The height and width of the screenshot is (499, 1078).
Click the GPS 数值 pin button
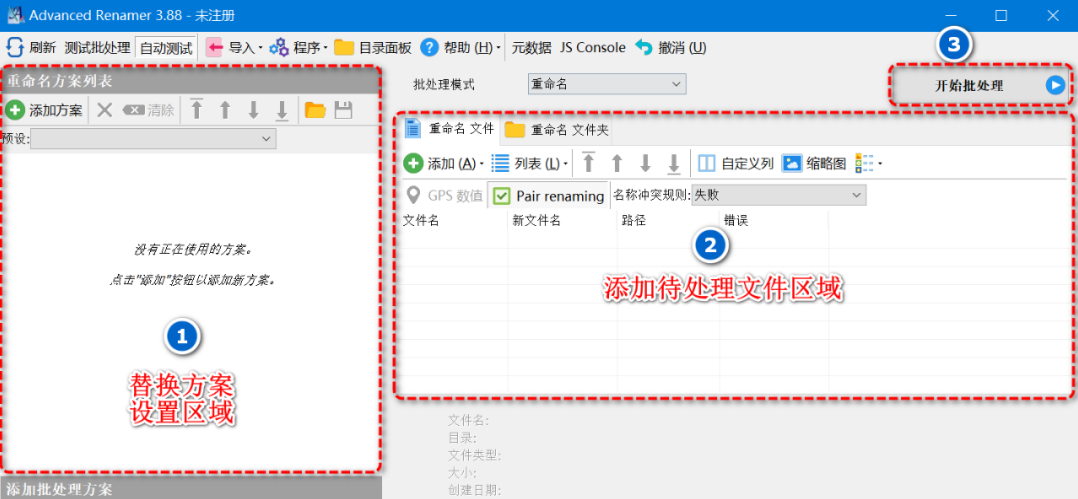pos(444,196)
